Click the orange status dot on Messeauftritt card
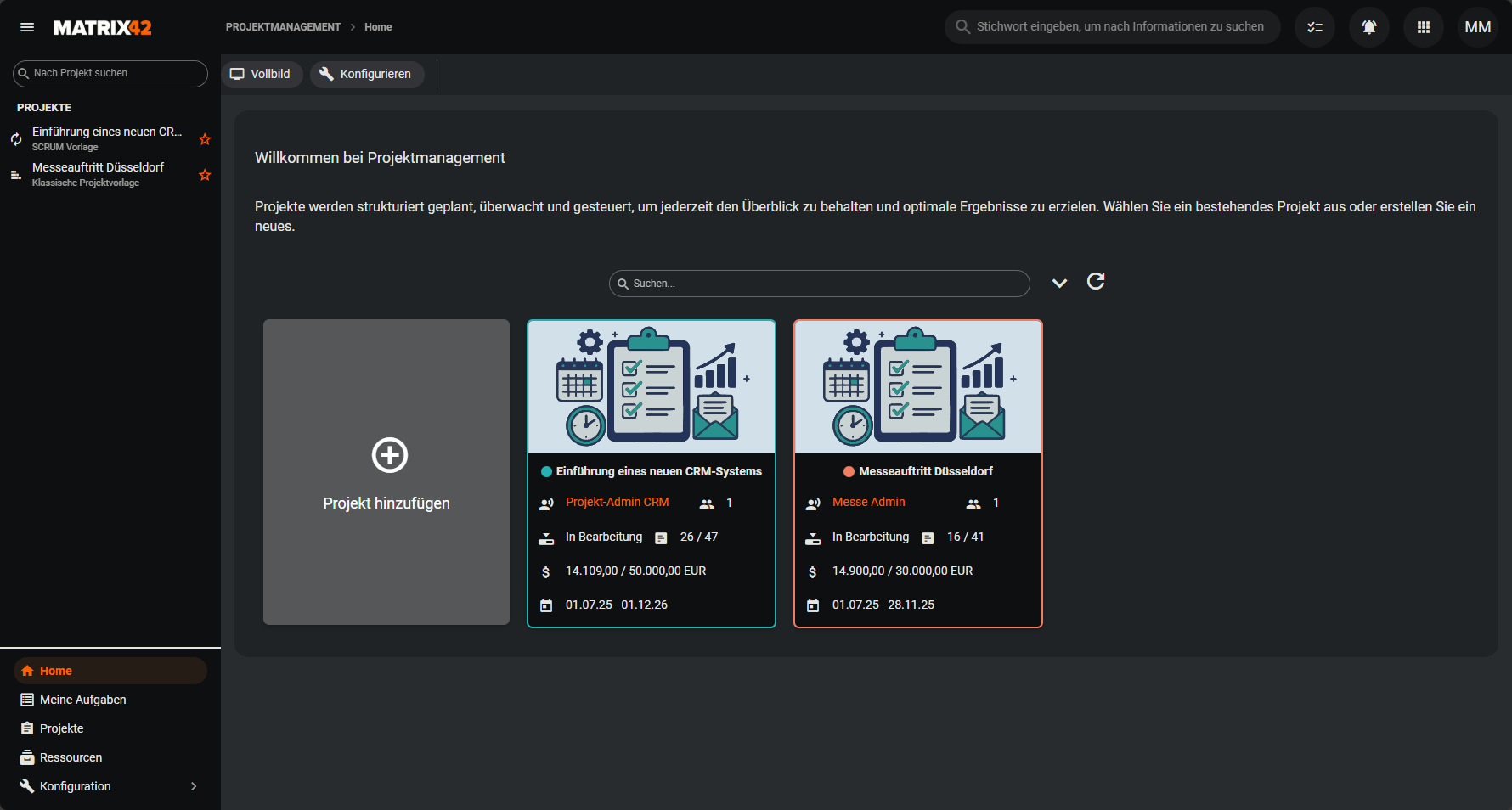The width and height of the screenshot is (1512, 810). pos(849,472)
